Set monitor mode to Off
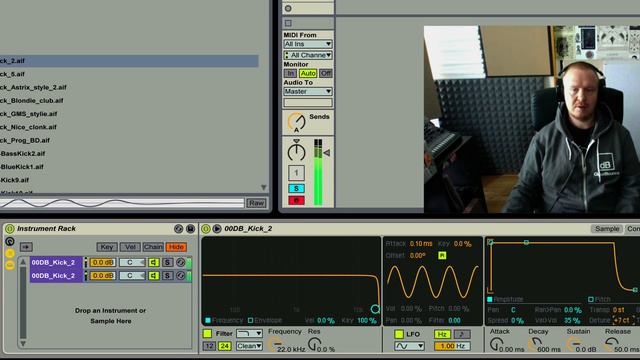Viewport: 640px width, 360px height. point(326,73)
